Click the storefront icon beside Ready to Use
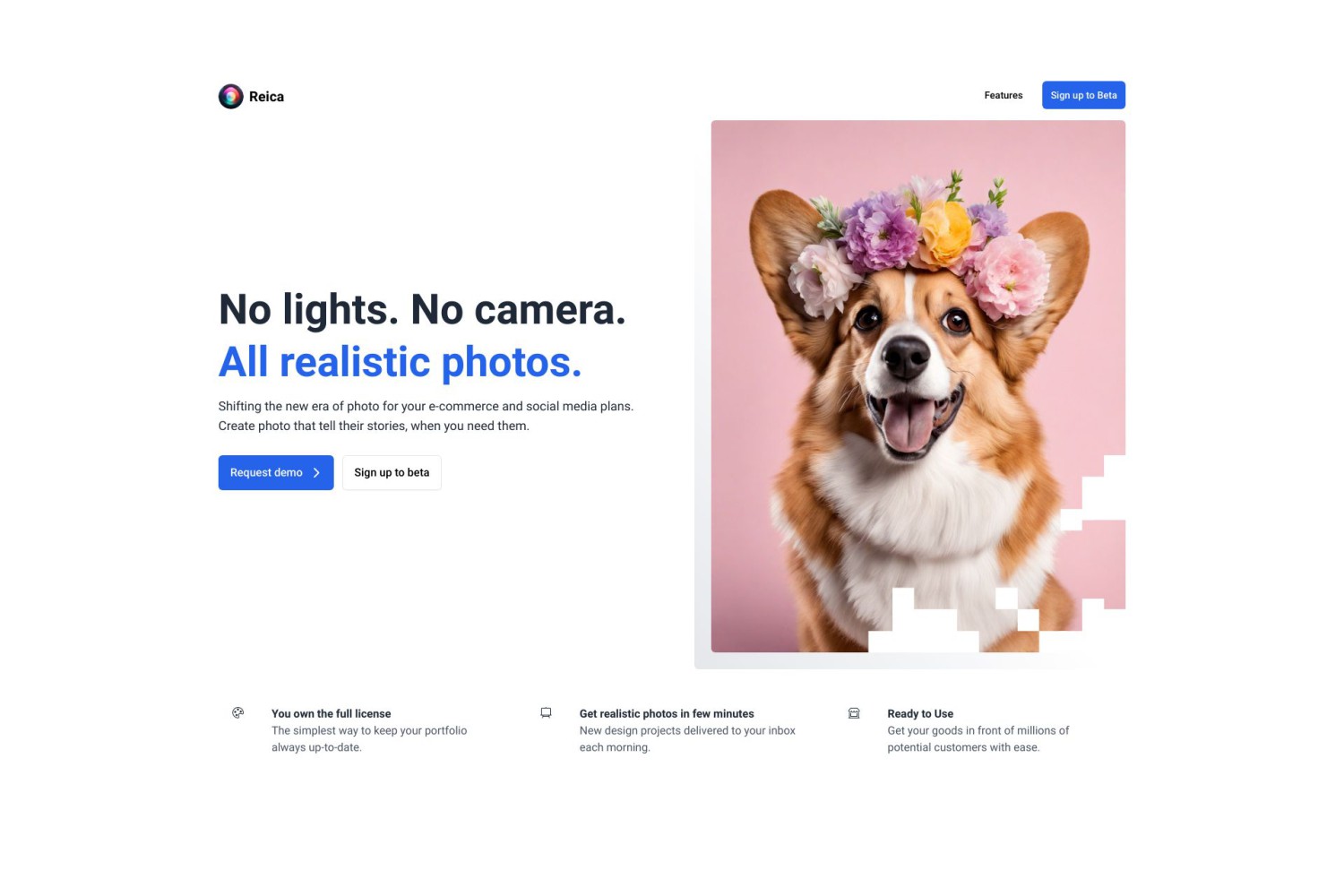Viewport: 1344px width, 896px height. tap(854, 713)
